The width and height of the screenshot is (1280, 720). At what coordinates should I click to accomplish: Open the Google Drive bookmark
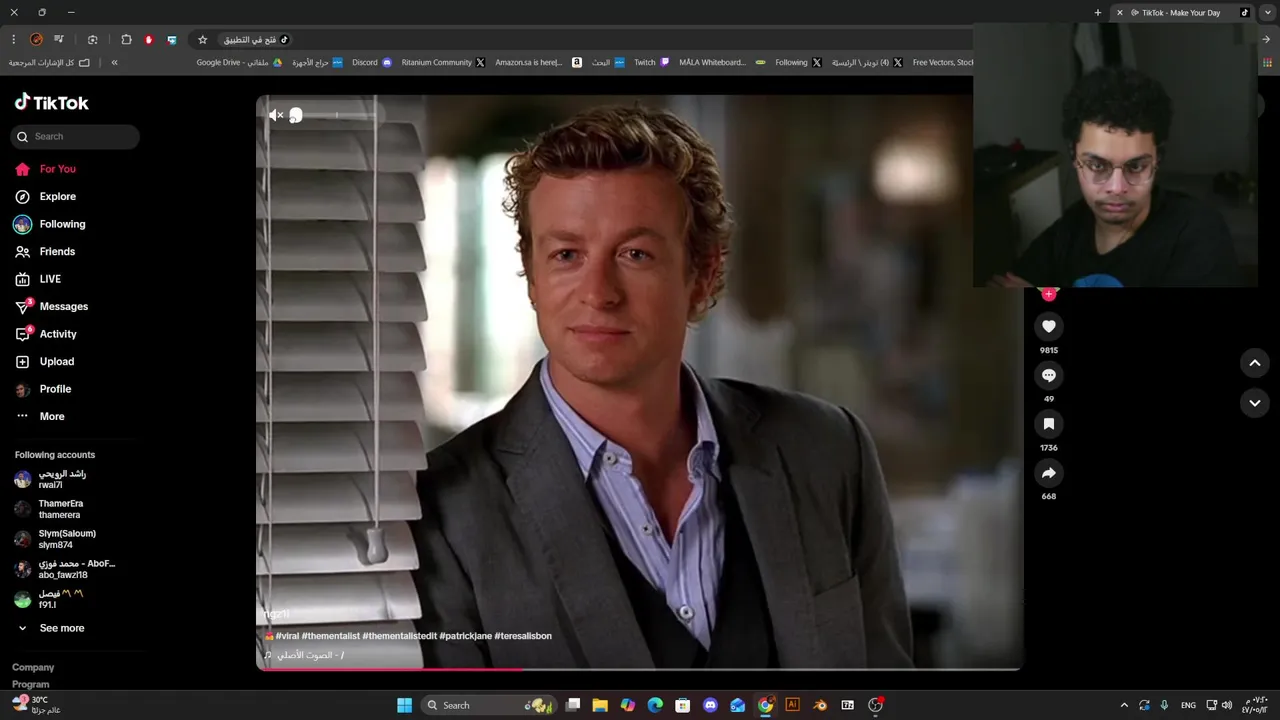(239, 62)
